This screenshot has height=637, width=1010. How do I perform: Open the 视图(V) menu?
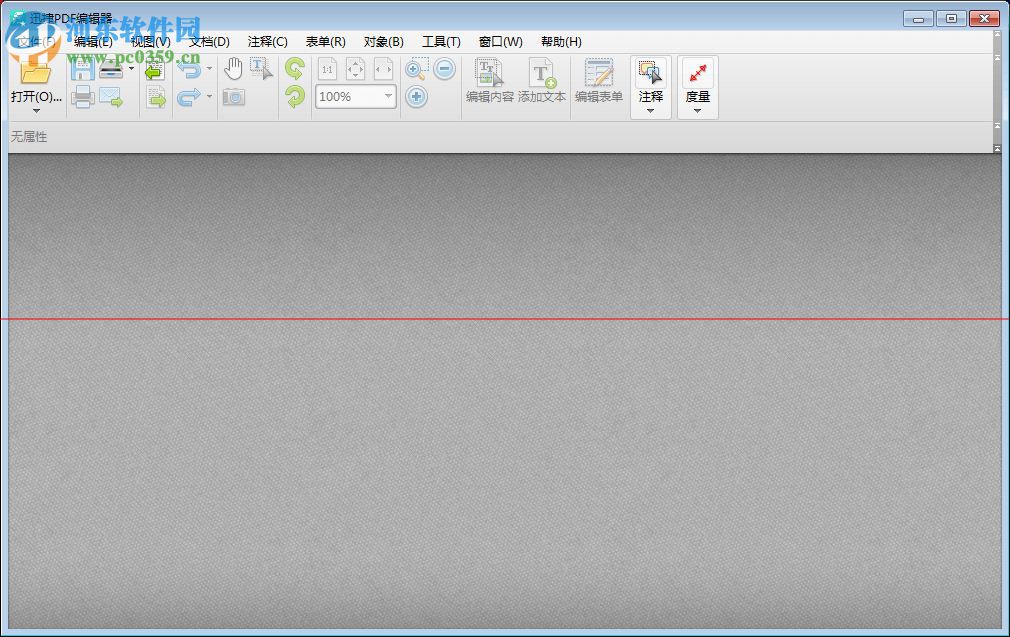[x=151, y=42]
